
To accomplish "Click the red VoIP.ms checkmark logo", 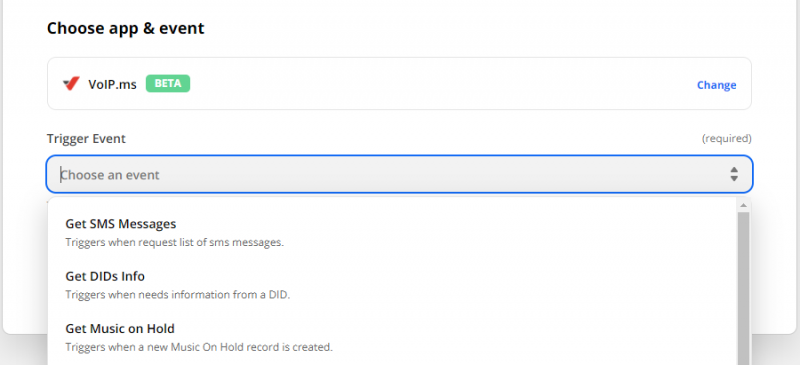I will tap(71, 84).
